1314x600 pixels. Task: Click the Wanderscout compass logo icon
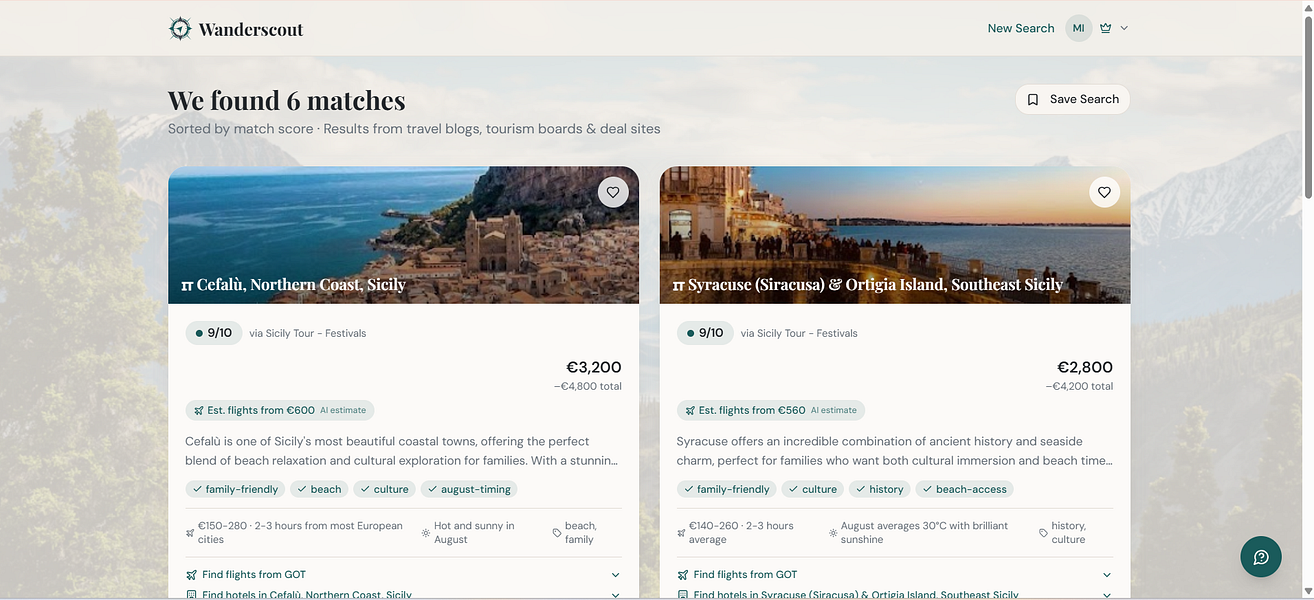point(180,28)
